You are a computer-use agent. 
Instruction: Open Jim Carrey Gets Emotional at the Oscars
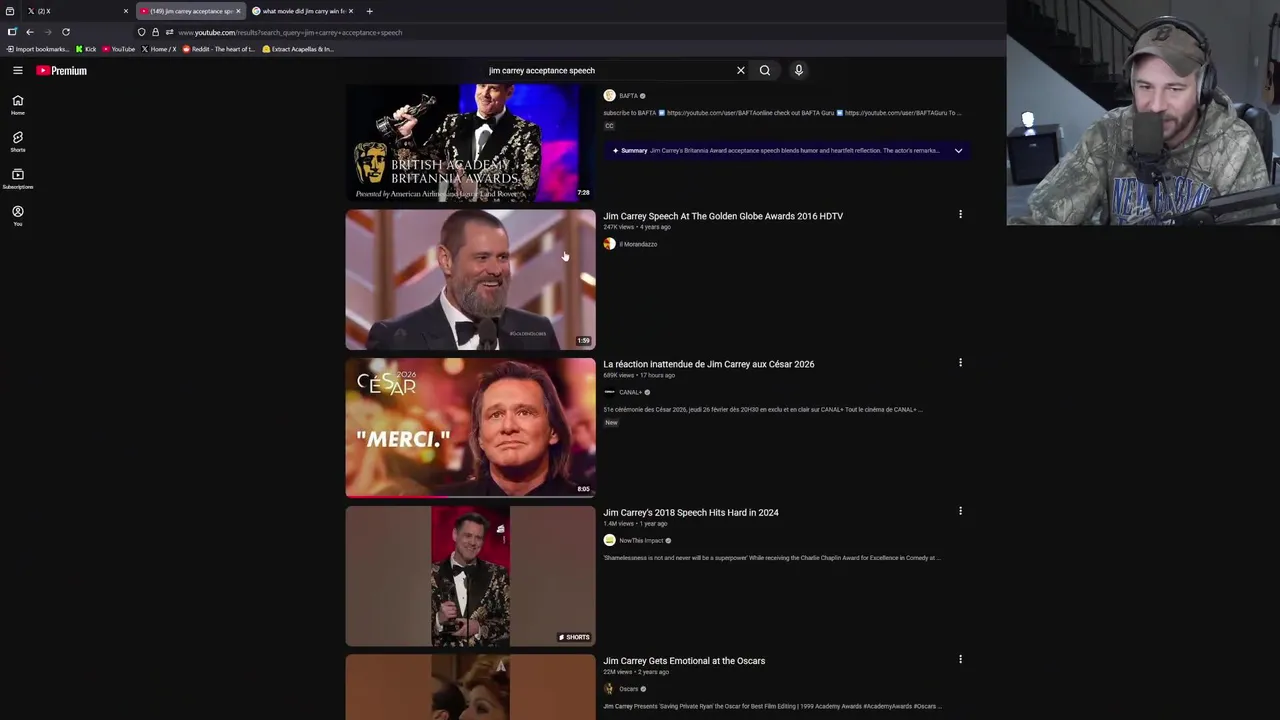(x=684, y=660)
